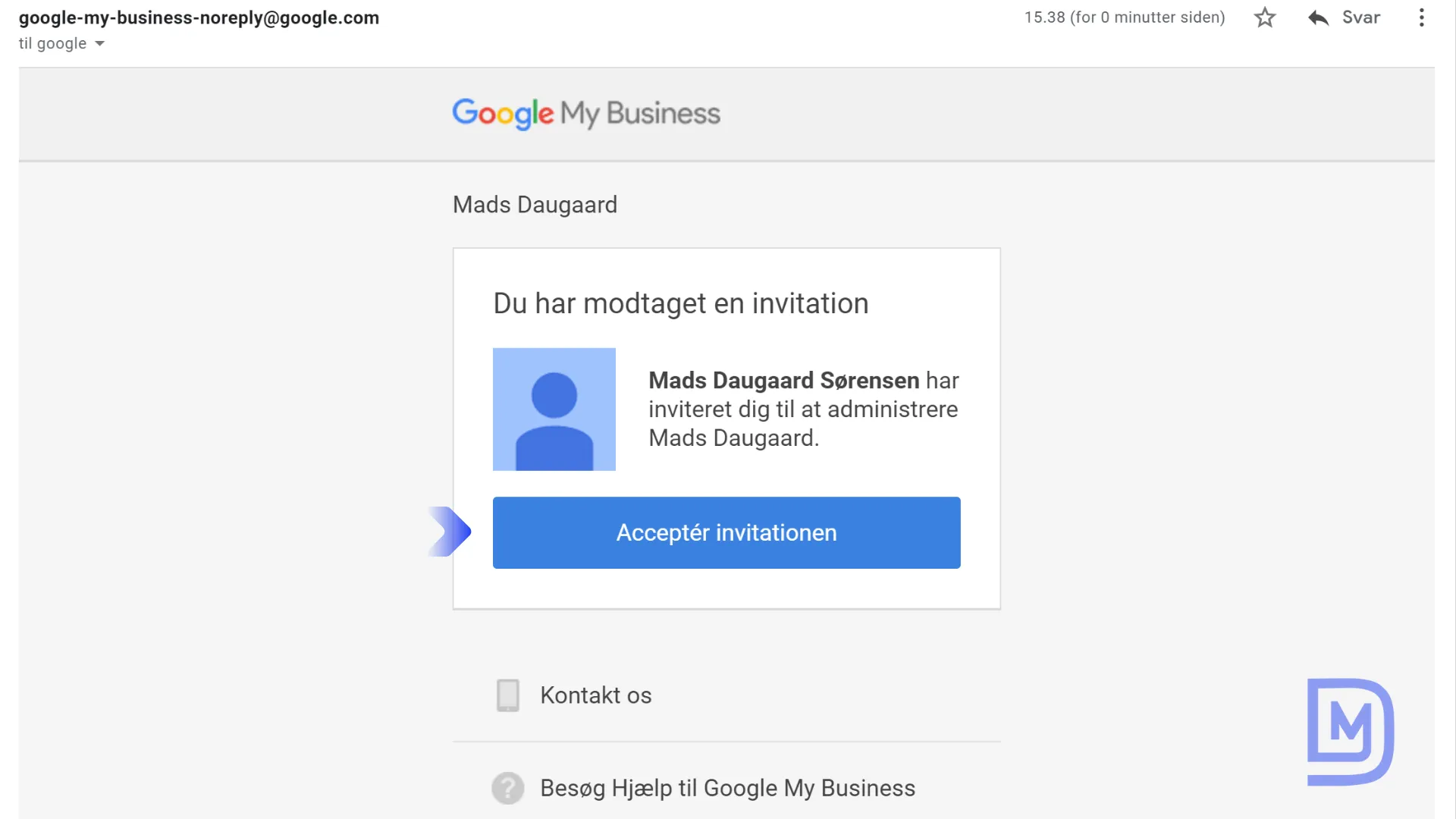This screenshot has height=819, width=1456.
Task: Click the Svar reply label
Action: coord(1361,17)
